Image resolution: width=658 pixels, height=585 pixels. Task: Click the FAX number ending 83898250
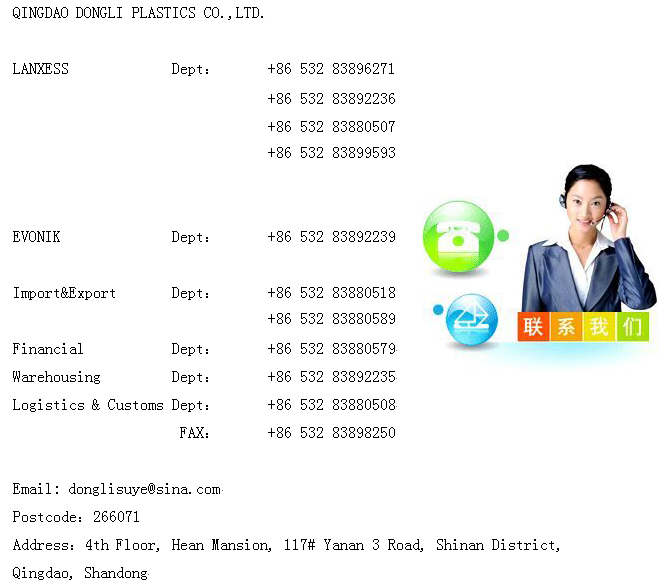pyautogui.click(x=331, y=433)
